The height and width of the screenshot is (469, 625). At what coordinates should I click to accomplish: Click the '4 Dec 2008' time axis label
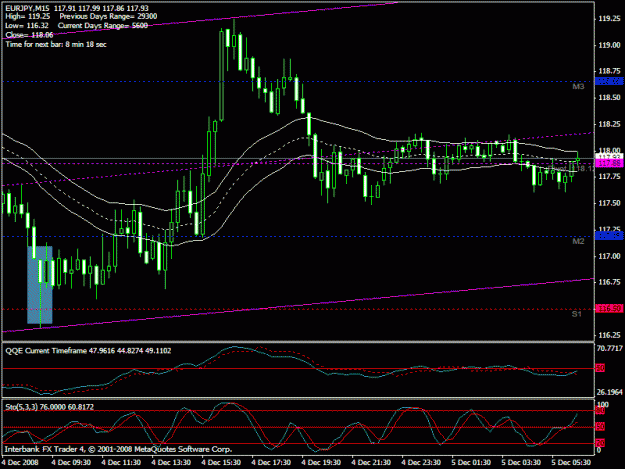pos(20,462)
